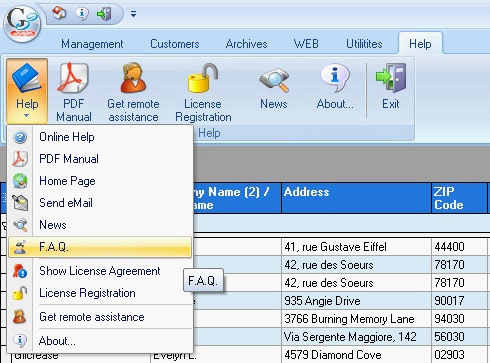Click the ZIP Code column header
Image resolution: width=490 pixels, height=363 pixels.
point(459,198)
